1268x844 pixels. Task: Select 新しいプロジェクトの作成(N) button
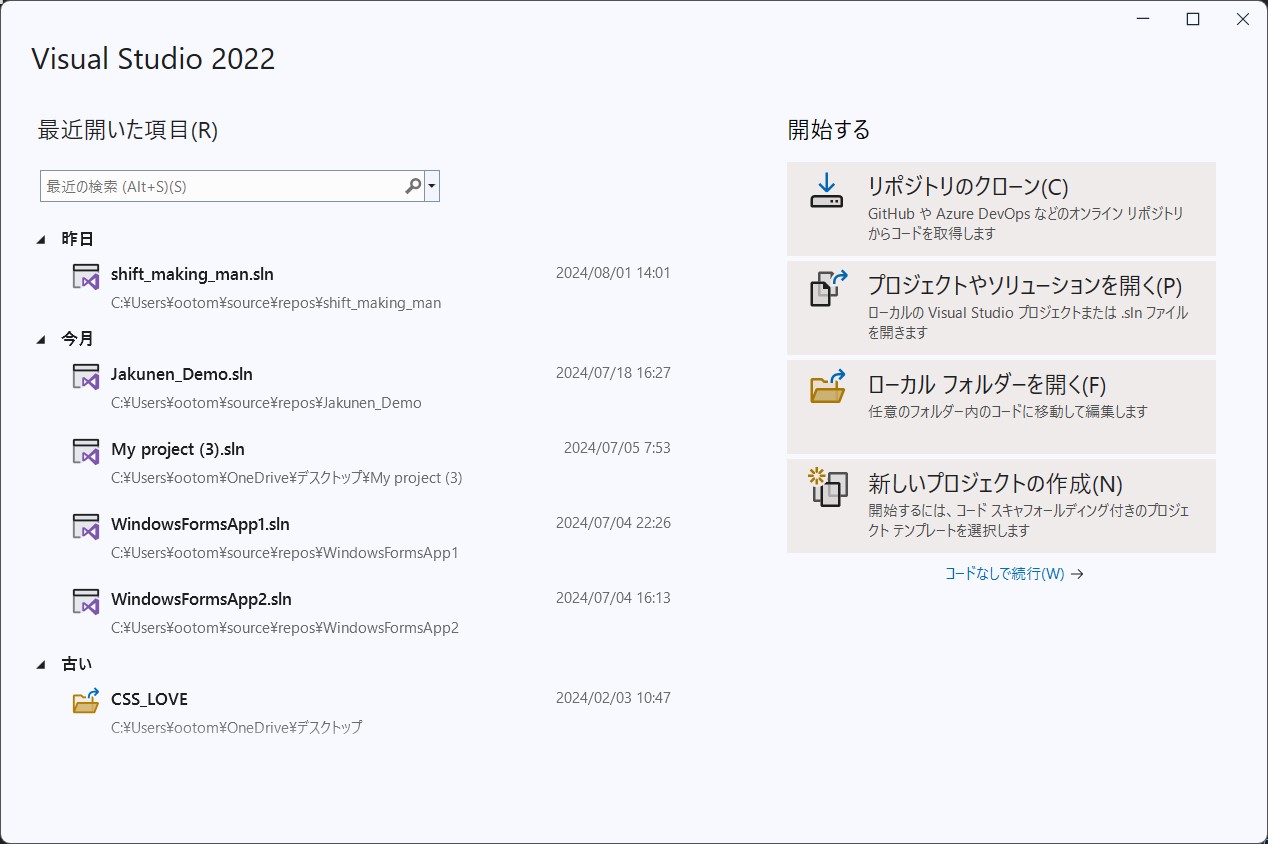(x=1001, y=506)
